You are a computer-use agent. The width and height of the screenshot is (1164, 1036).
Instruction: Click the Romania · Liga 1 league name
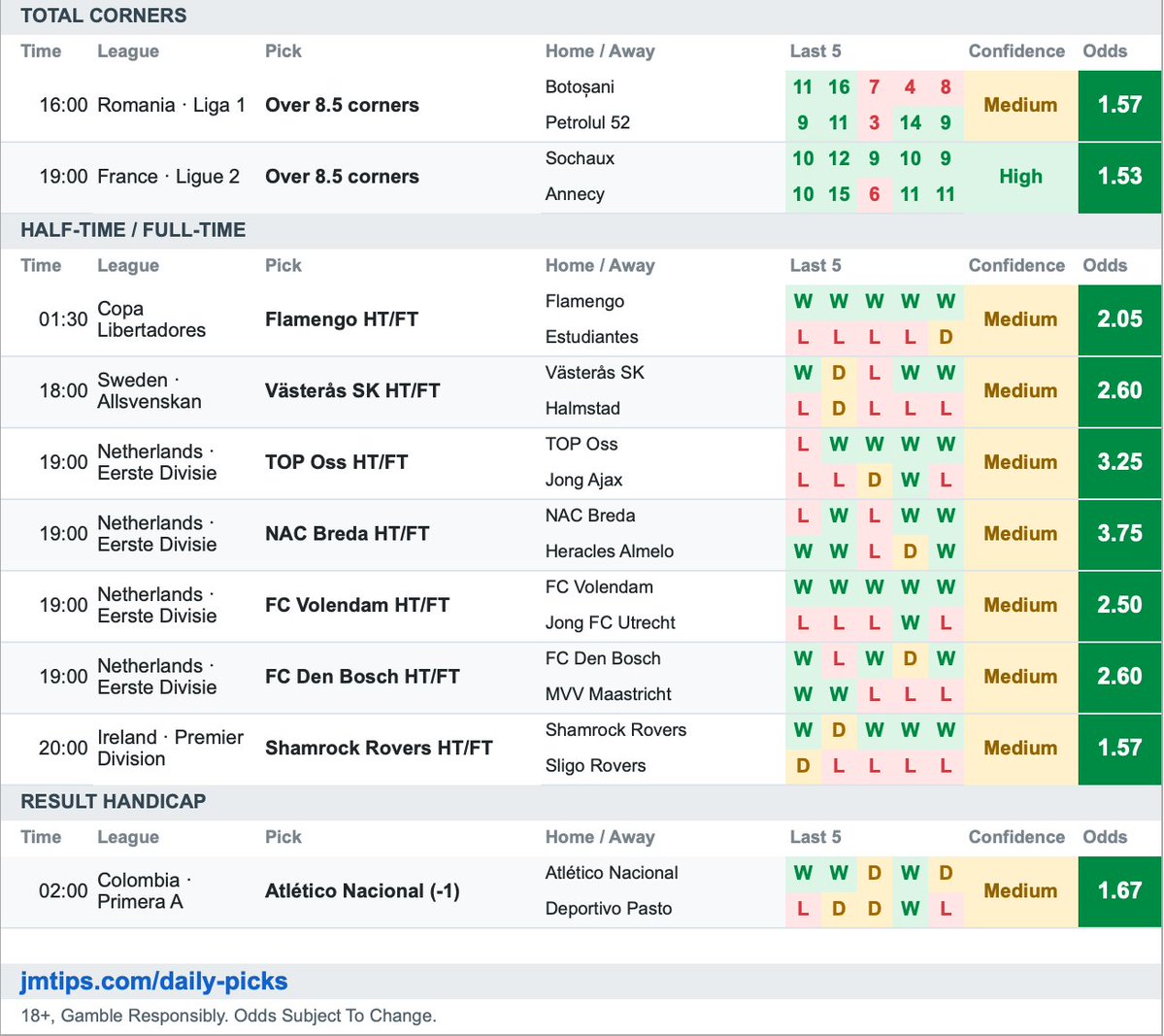172,105
